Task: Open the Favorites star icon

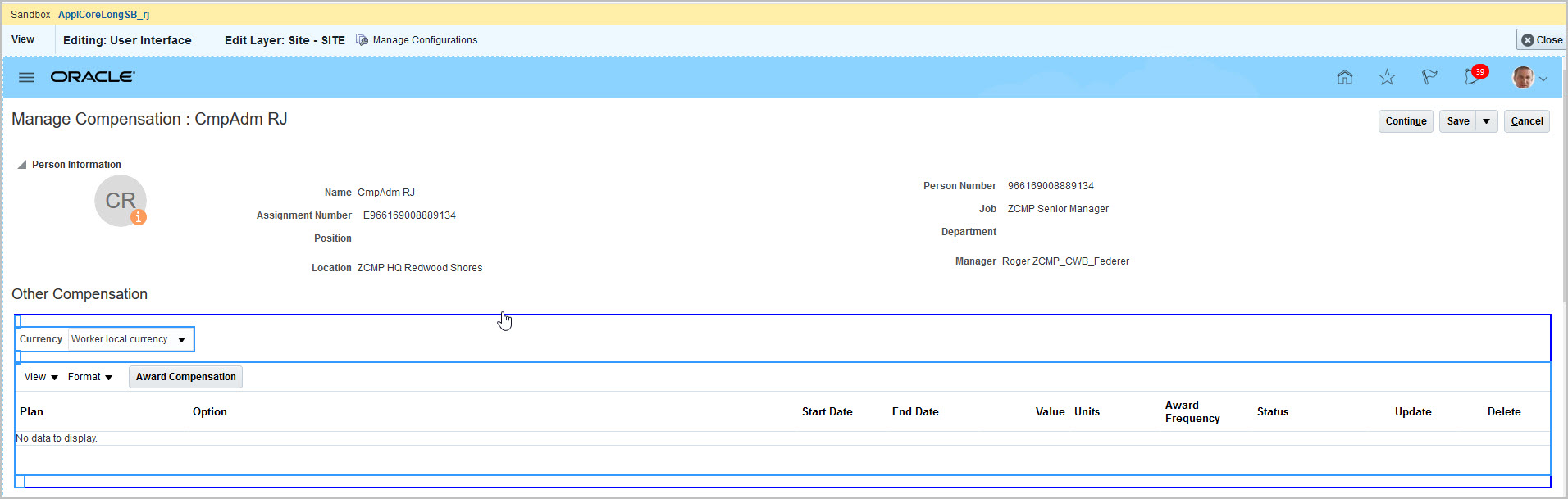Action: pyautogui.click(x=1387, y=77)
